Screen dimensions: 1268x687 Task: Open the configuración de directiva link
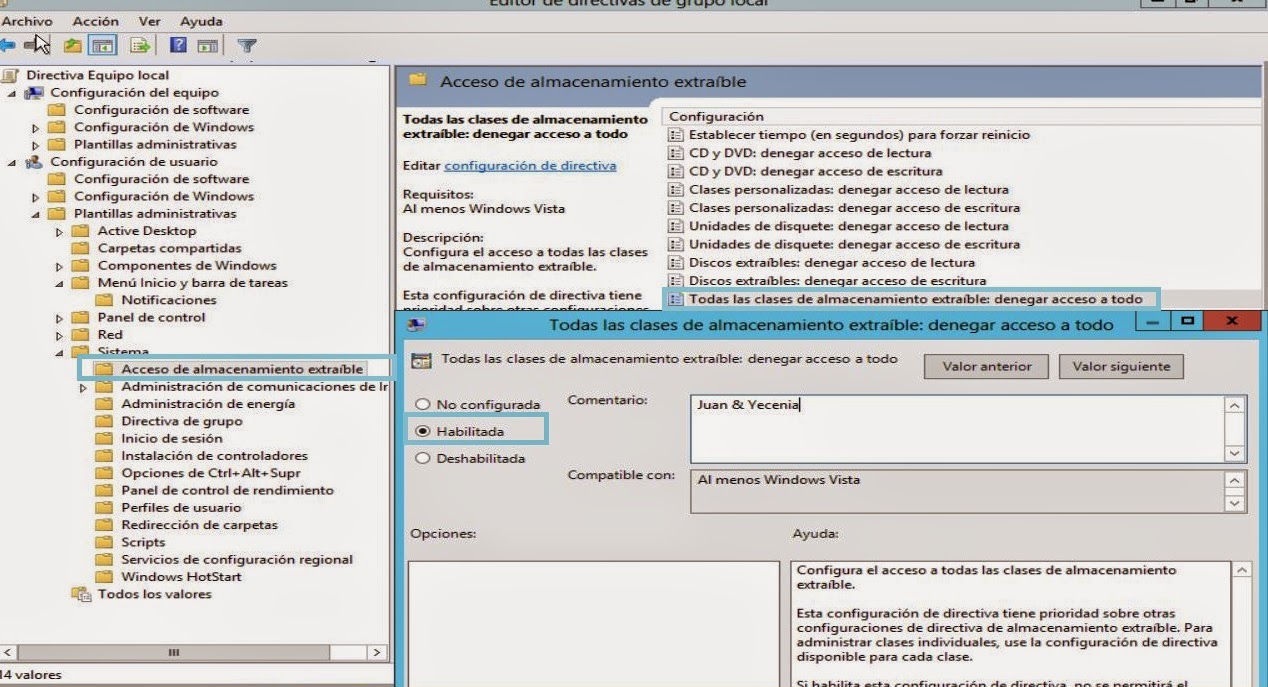(530, 165)
